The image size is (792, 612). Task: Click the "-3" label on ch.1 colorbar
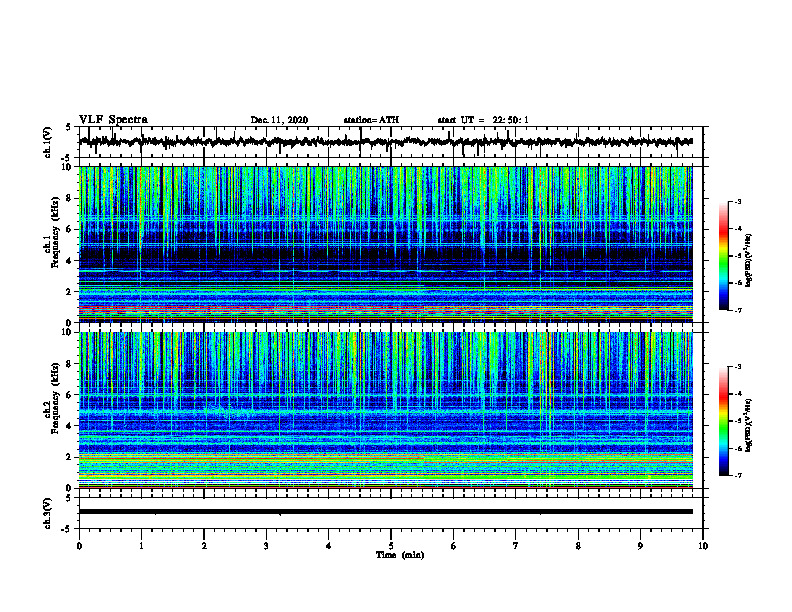tap(738, 202)
